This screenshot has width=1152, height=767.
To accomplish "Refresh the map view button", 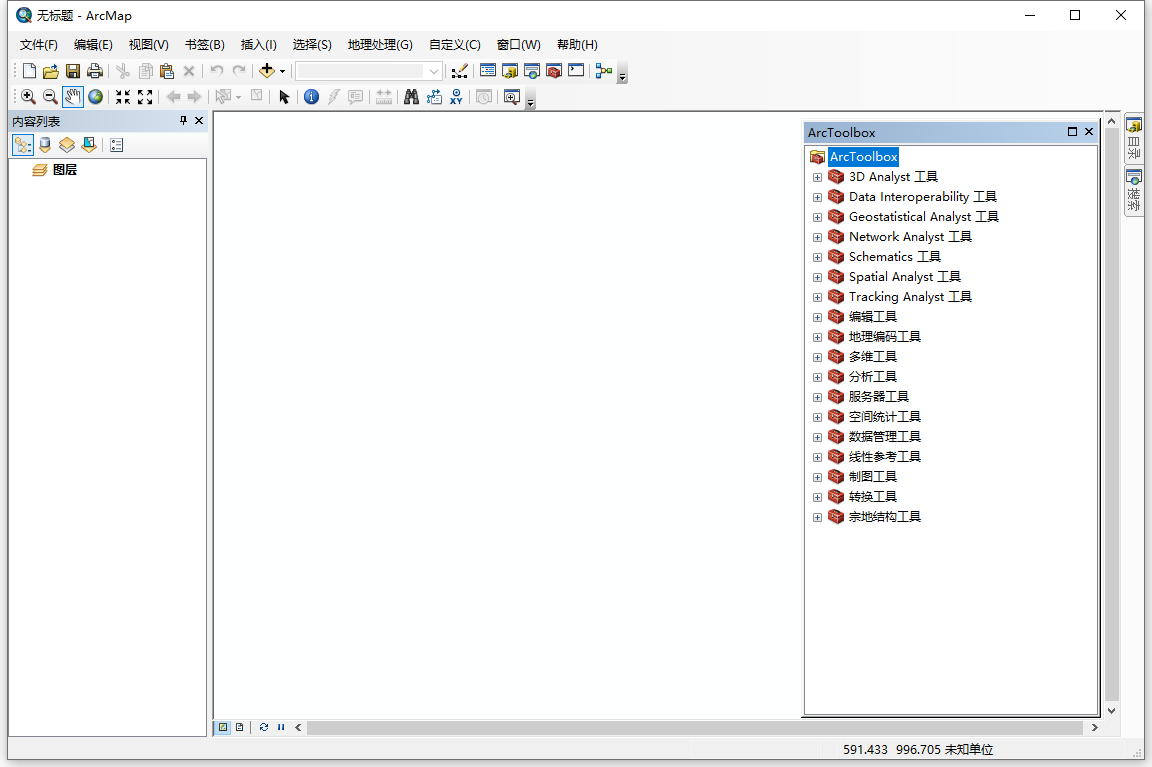I will 264,727.
